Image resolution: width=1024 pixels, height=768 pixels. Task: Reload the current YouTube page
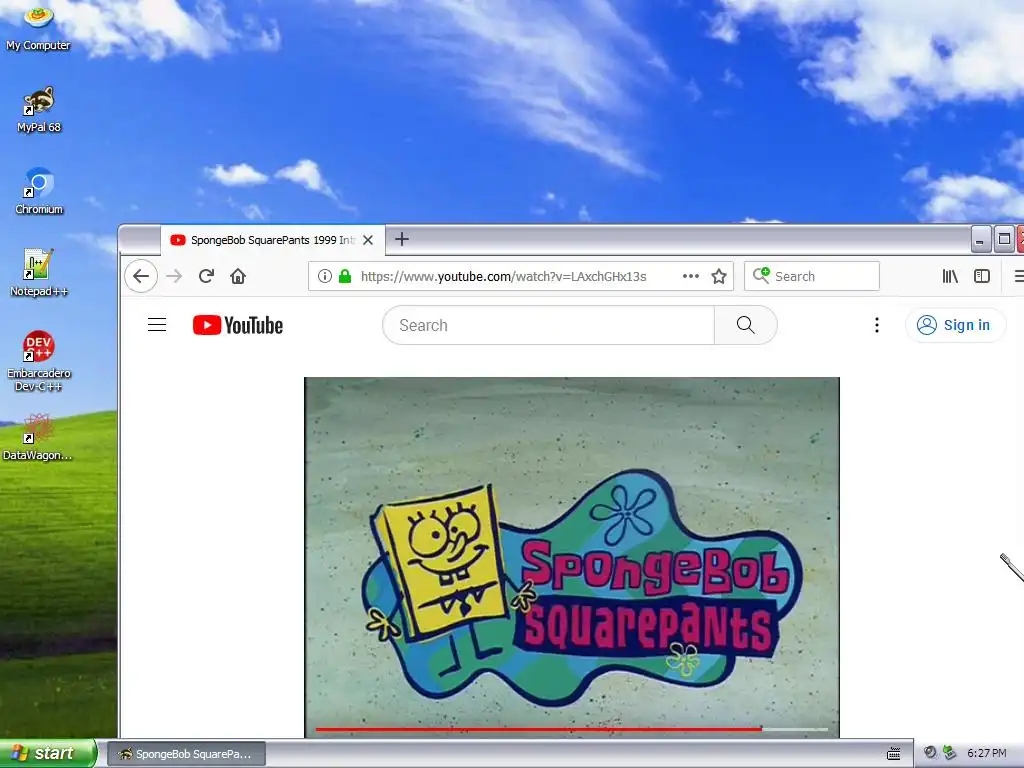click(206, 276)
